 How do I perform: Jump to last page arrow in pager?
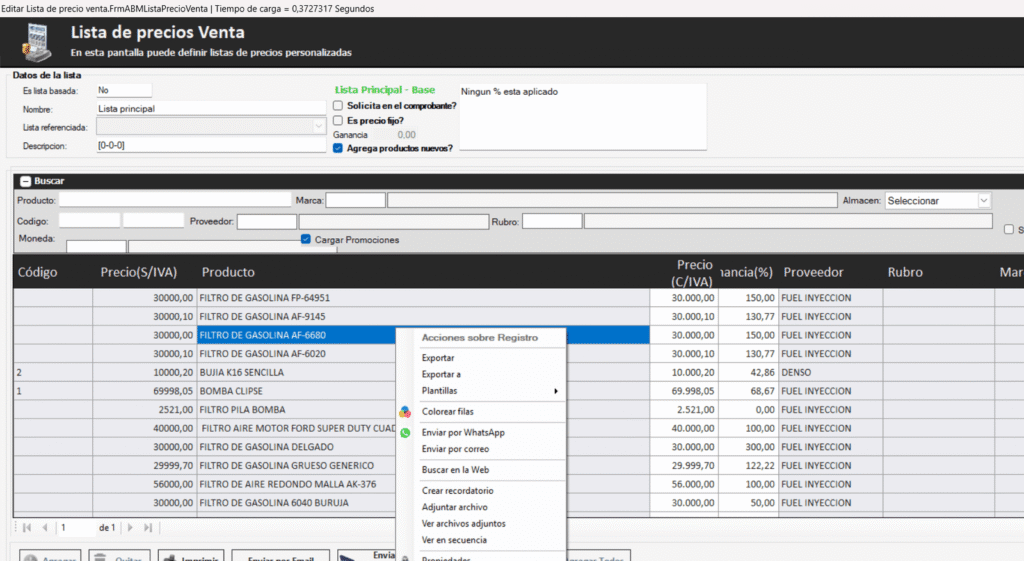pyautogui.click(x=148, y=527)
